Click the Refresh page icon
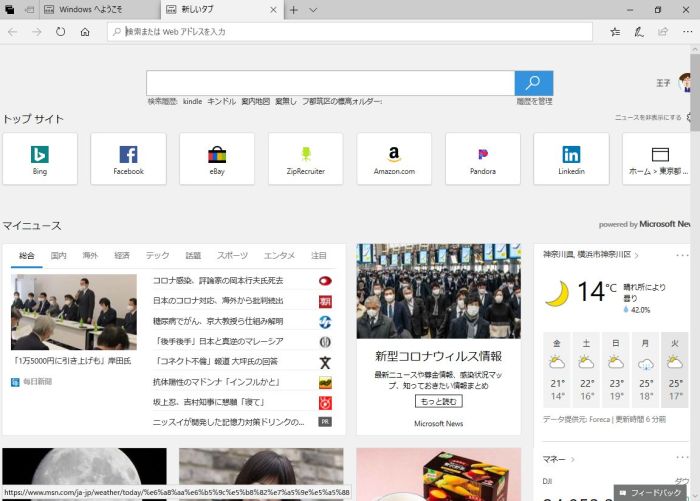The width and height of the screenshot is (700, 501). 61,32
